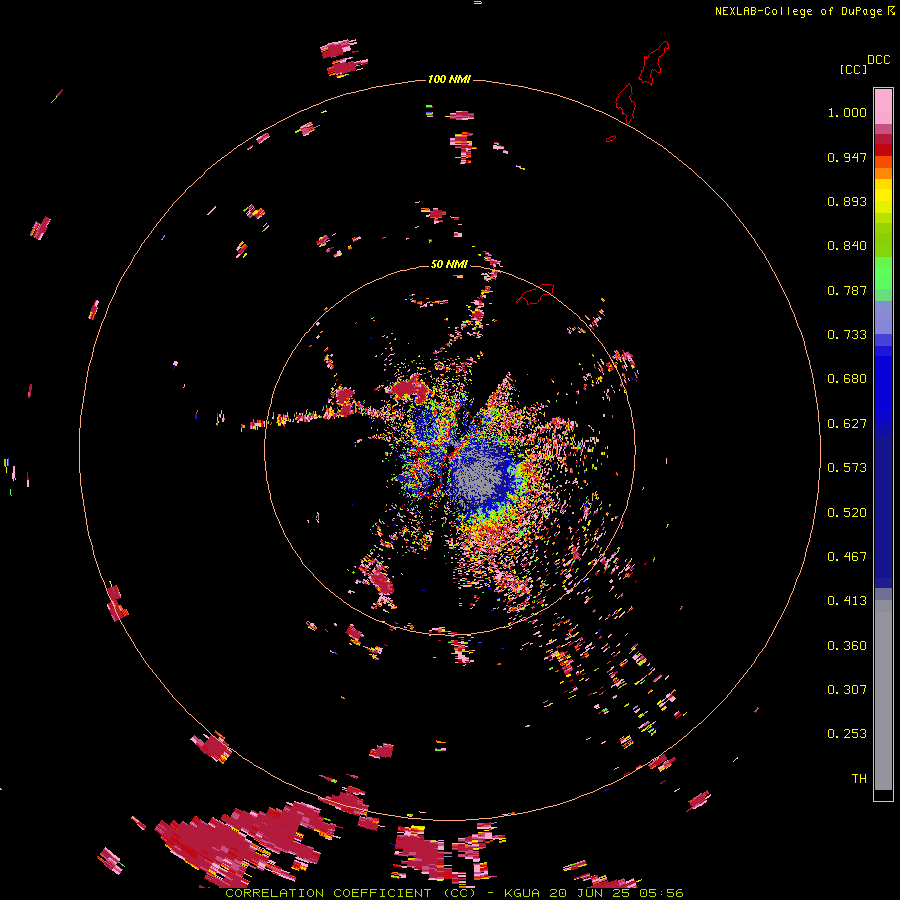
Task: Click the 0.787 color scale label
Action: point(847,290)
